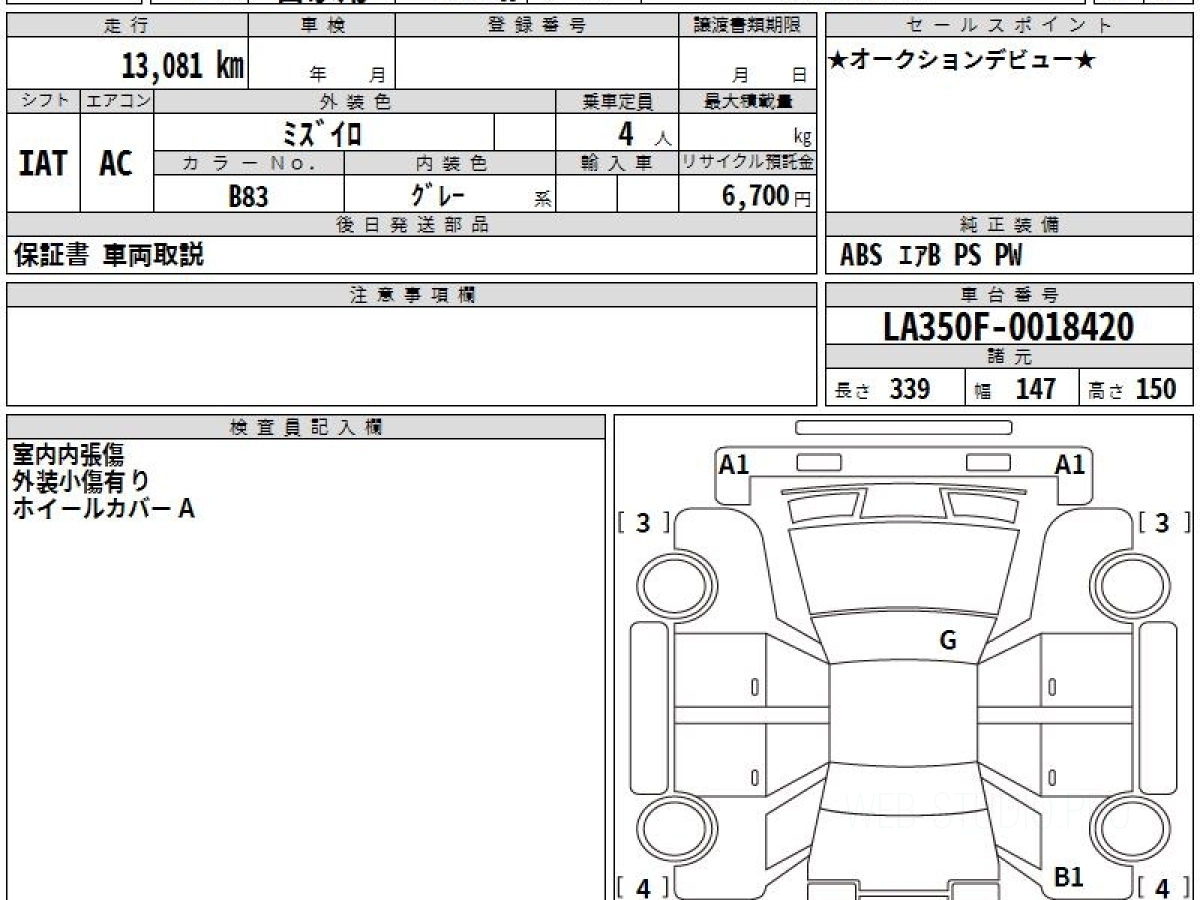Click the 車台番号 header

click(1009, 295)
